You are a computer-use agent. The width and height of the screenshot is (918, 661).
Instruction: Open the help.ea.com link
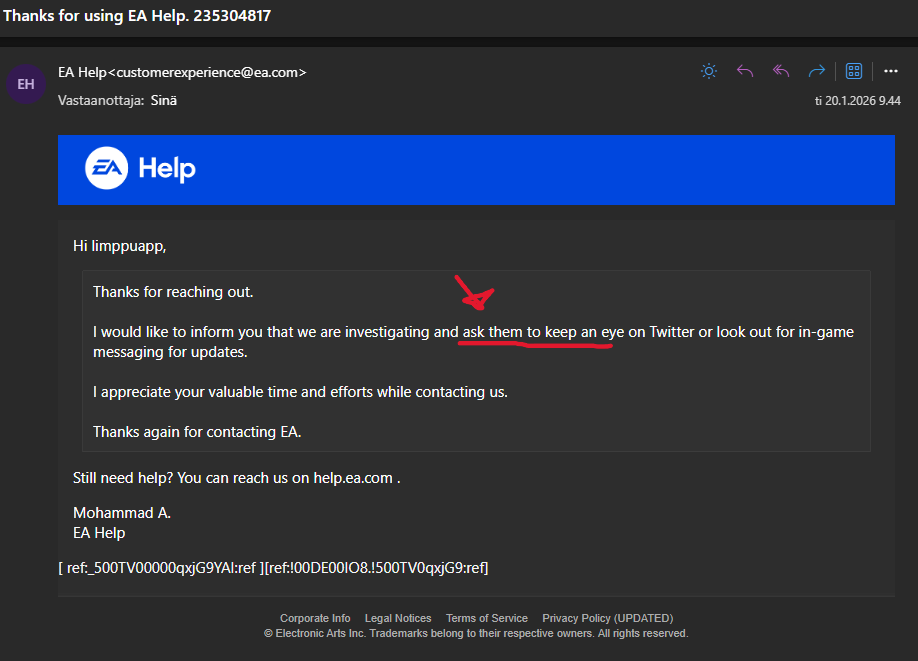pyautogui.click(x=352, y=478)
